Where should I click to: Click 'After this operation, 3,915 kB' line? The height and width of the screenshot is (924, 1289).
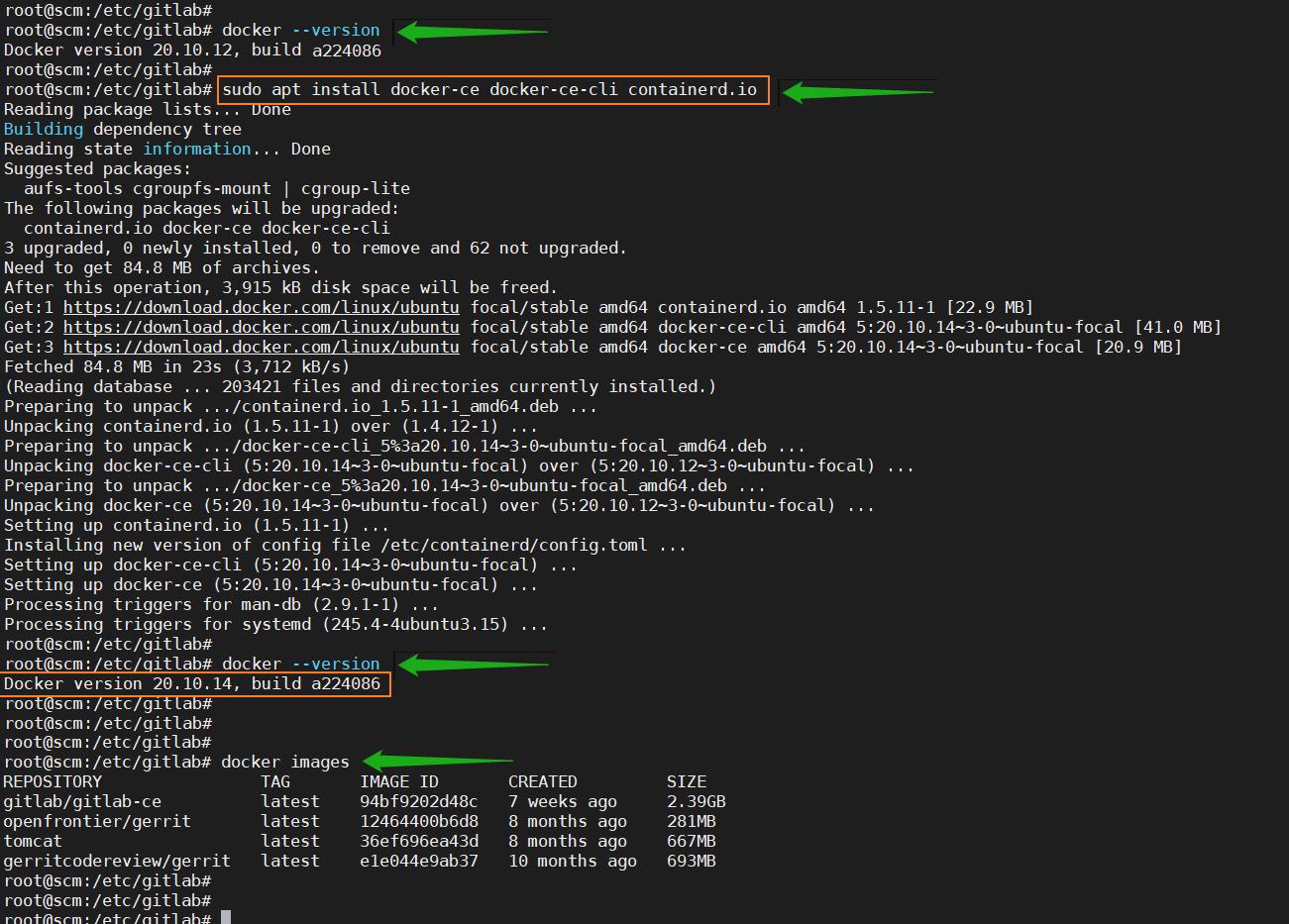[x=280, y=287]
